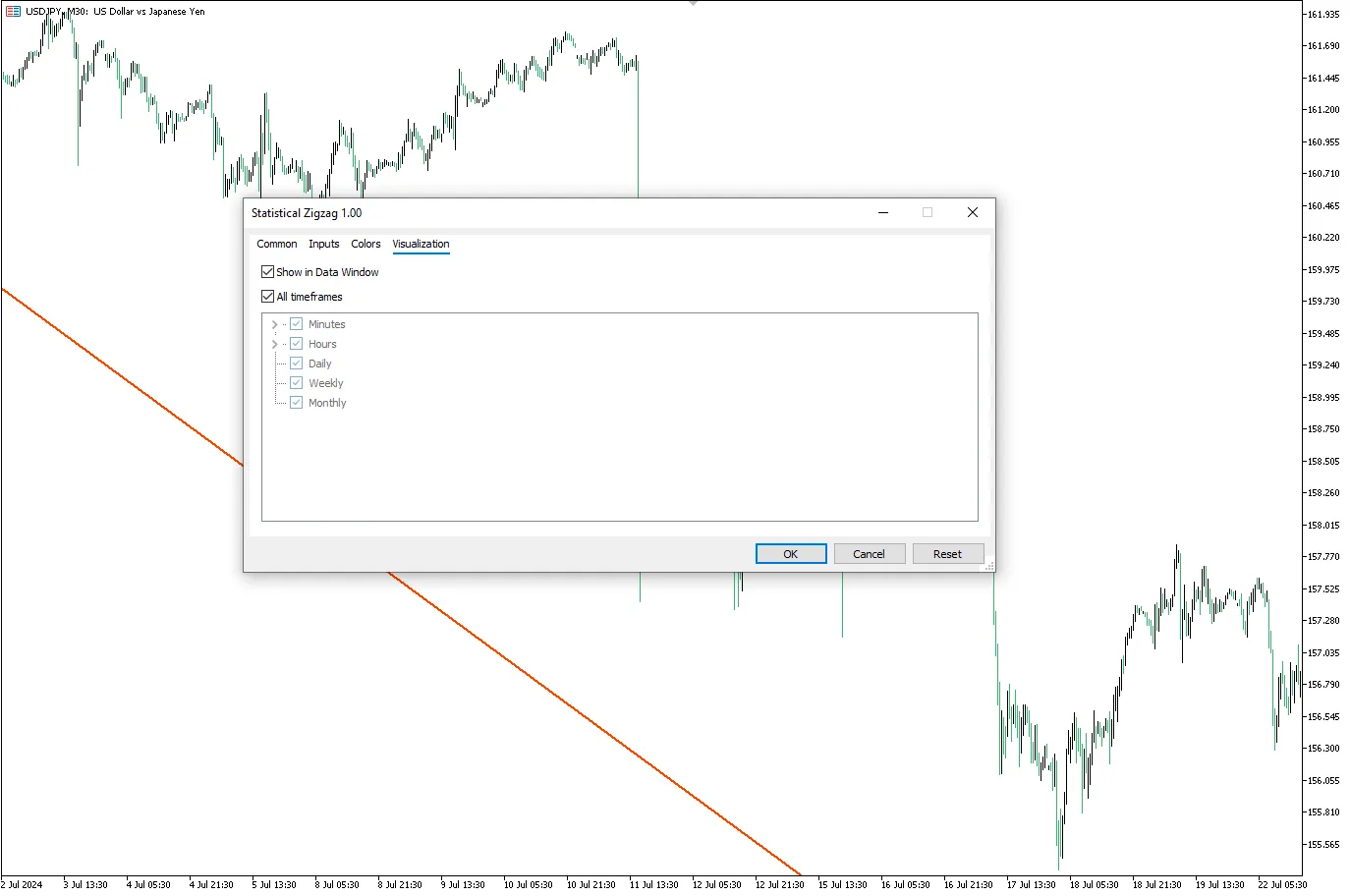Toggle the Monthly timeframe checkbox
The width and height of the screenshot is (1350, 896).
tap(296, 403)
